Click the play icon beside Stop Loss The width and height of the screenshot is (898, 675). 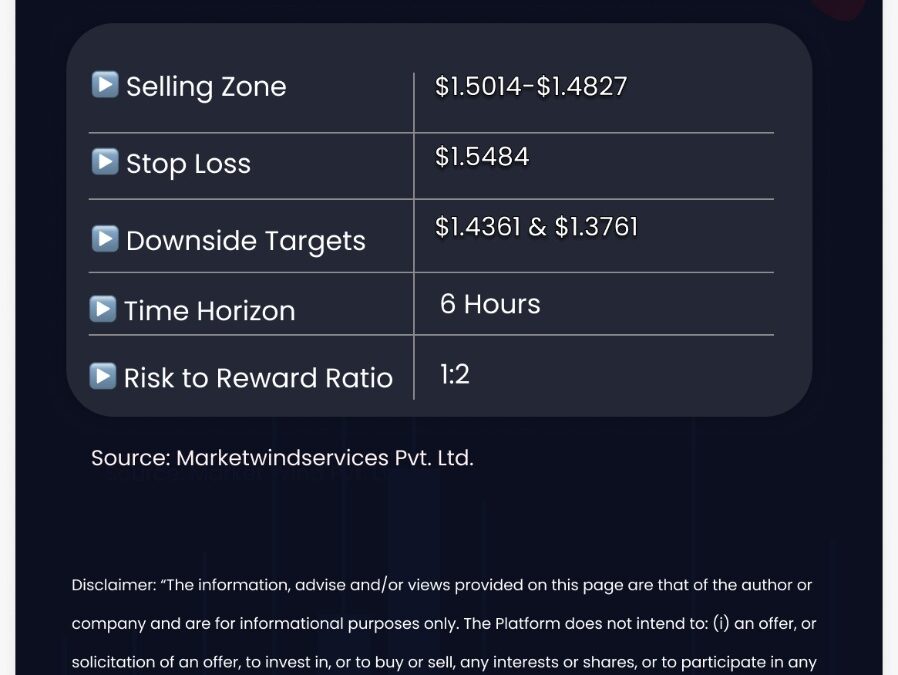click(105, 161)
